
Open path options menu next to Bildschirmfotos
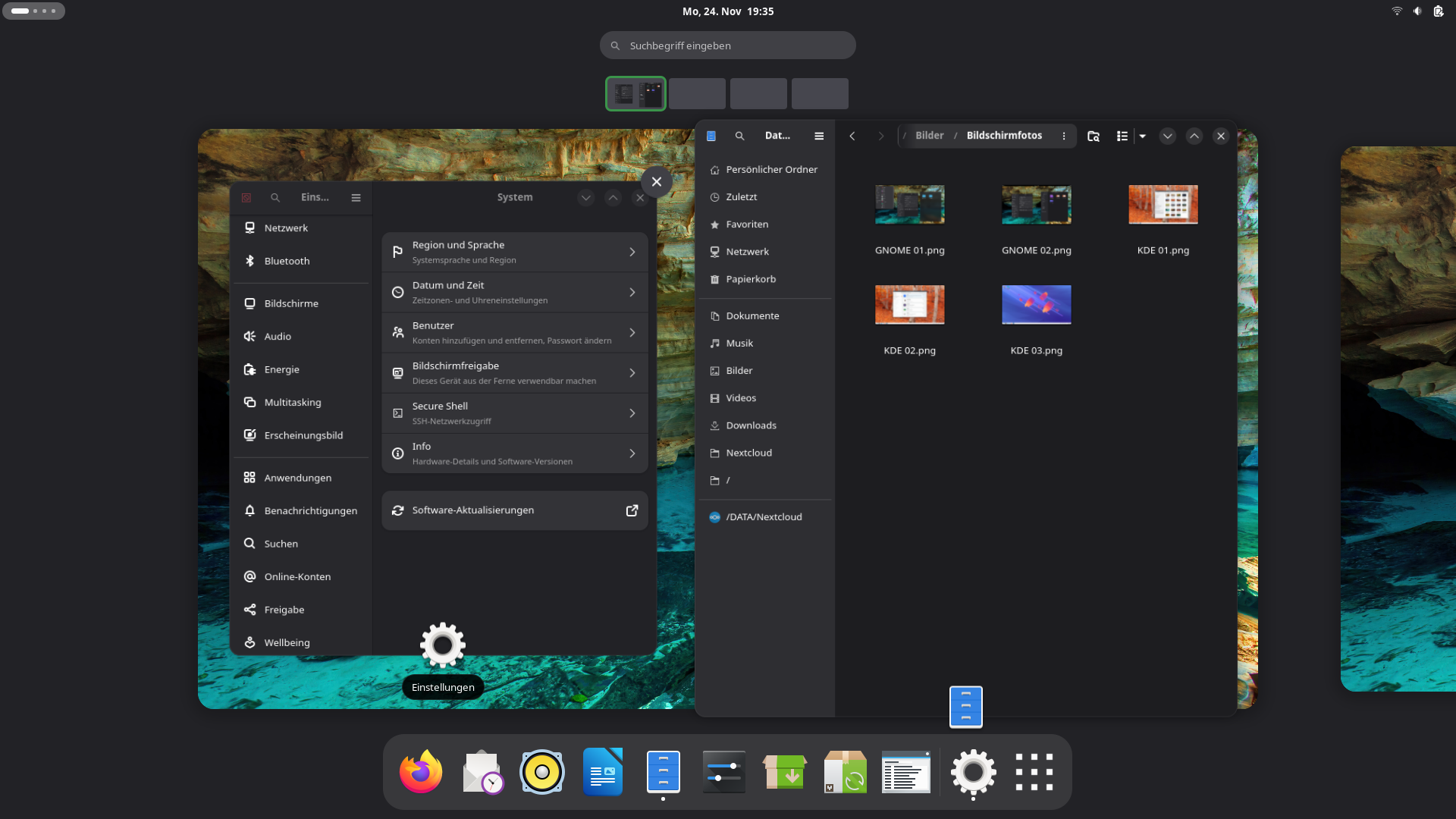1064,136
